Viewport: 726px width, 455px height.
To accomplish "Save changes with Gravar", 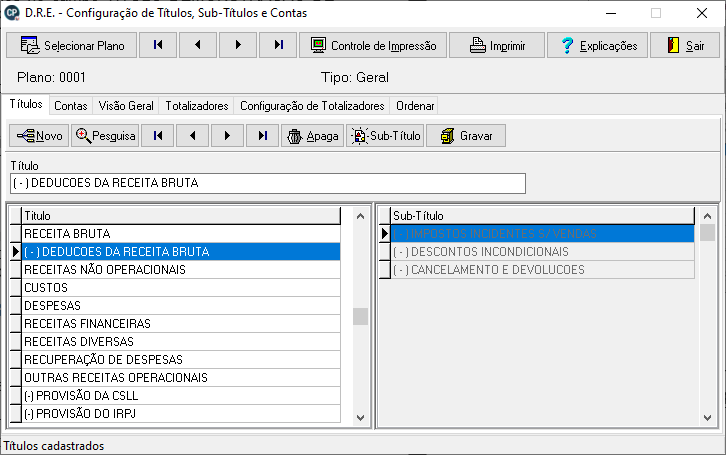I will click(466, 136).
